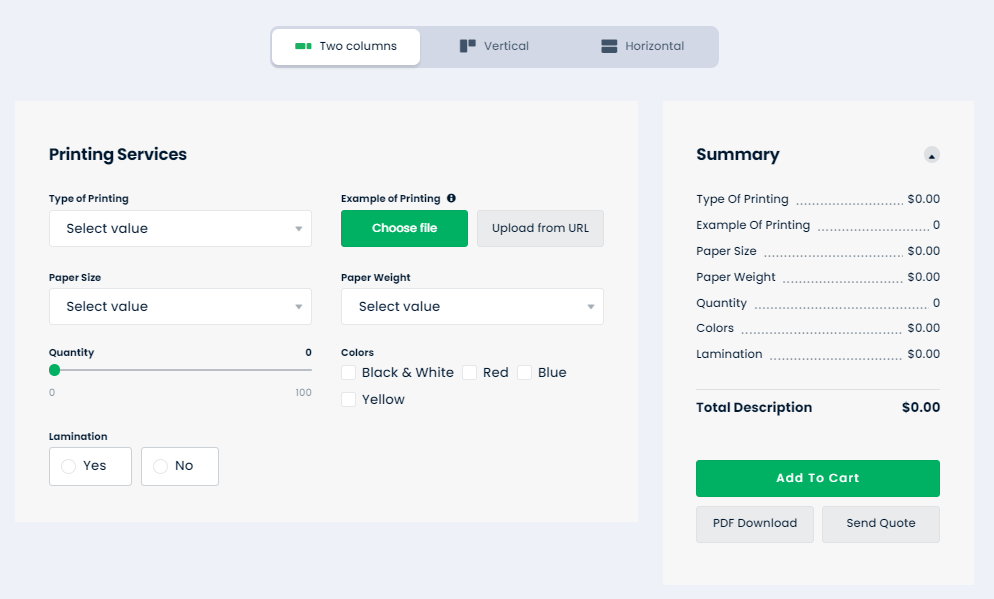Click the Vertical layout icon
Screen dimensions: 994x599
click(x=467, y=46)
